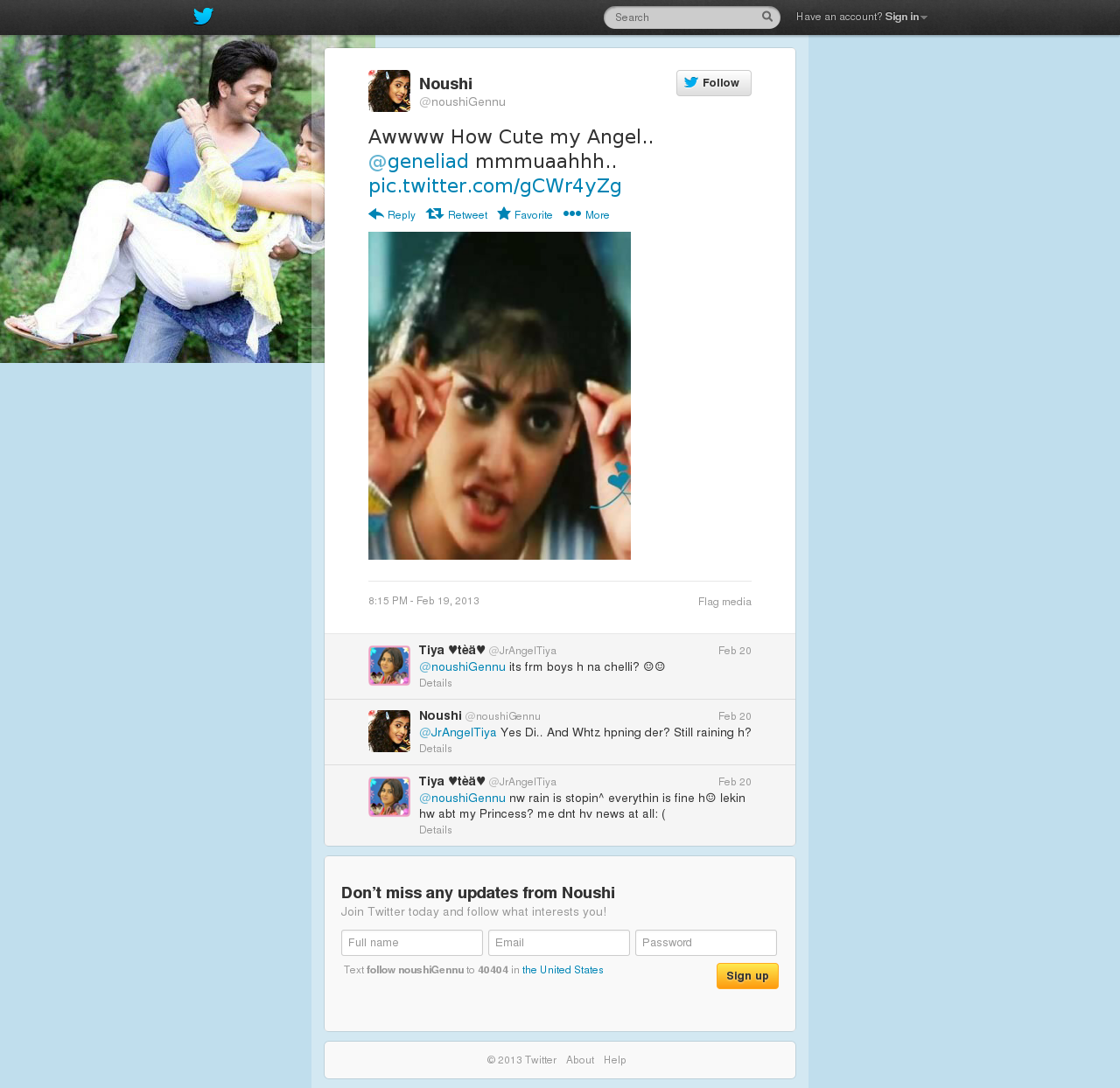
Task: Expand Details under 'nw rain is stopin' reply
Action: pyautogui.click(x=436, y=830)
